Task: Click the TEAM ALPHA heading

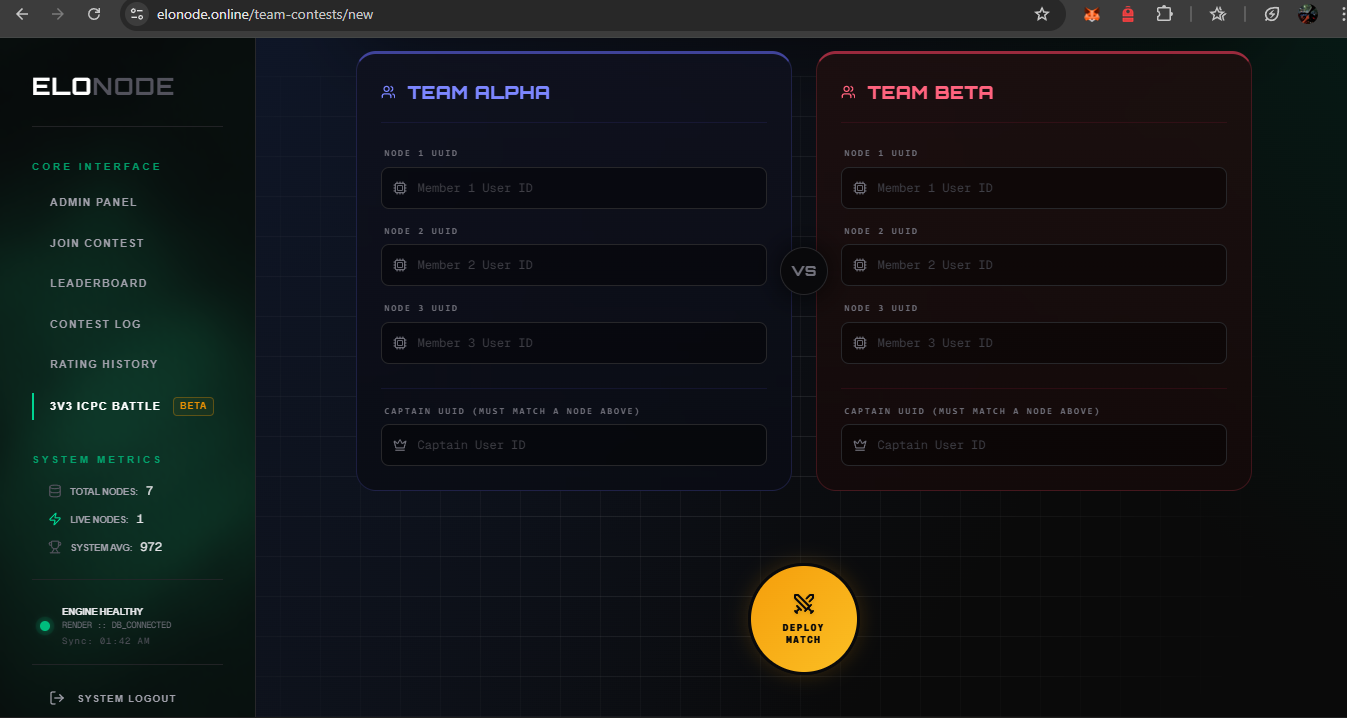Action: [x=479, y=92]
